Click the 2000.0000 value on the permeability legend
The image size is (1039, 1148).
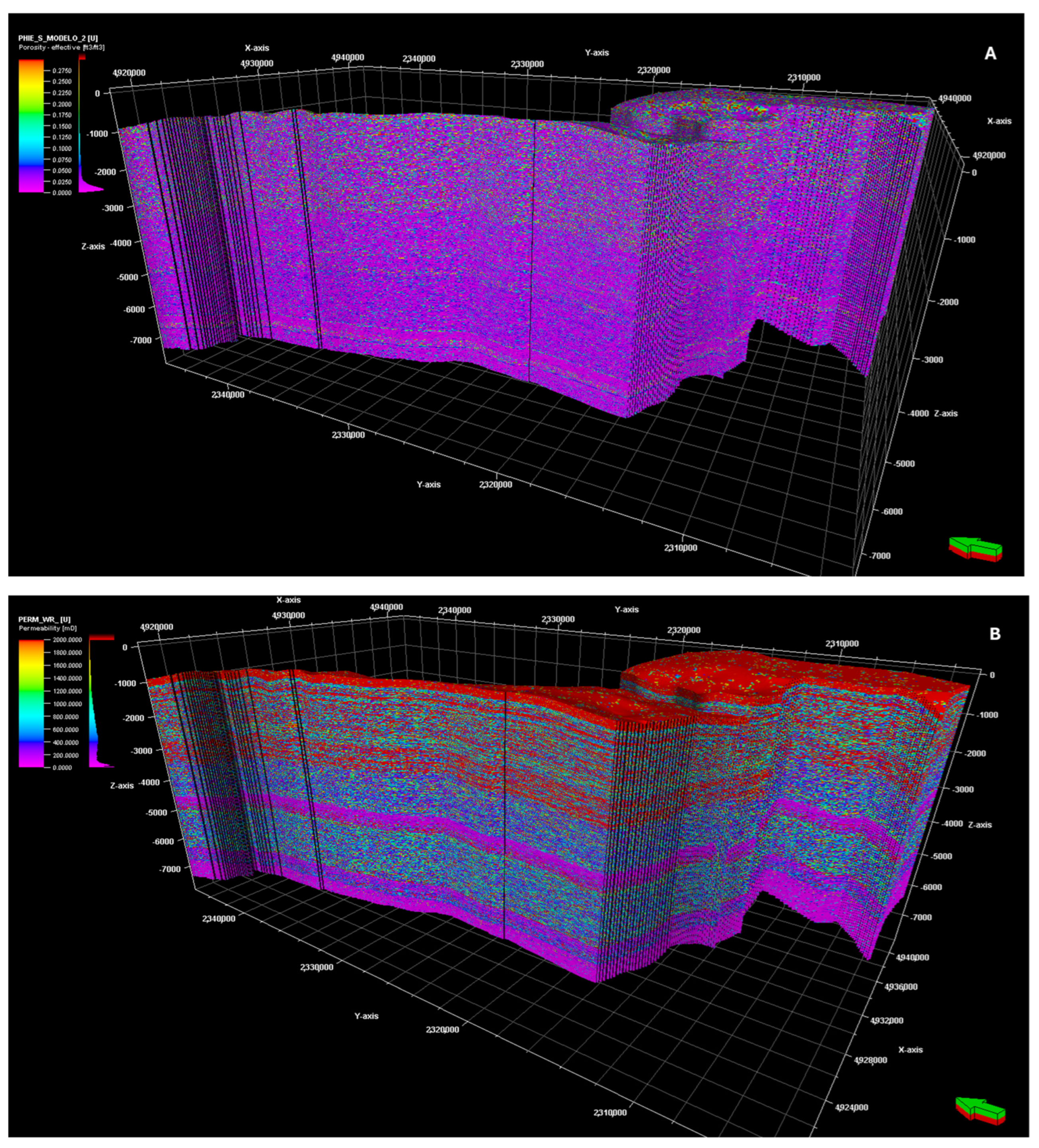pyautogui.click(x=67, y=639)
